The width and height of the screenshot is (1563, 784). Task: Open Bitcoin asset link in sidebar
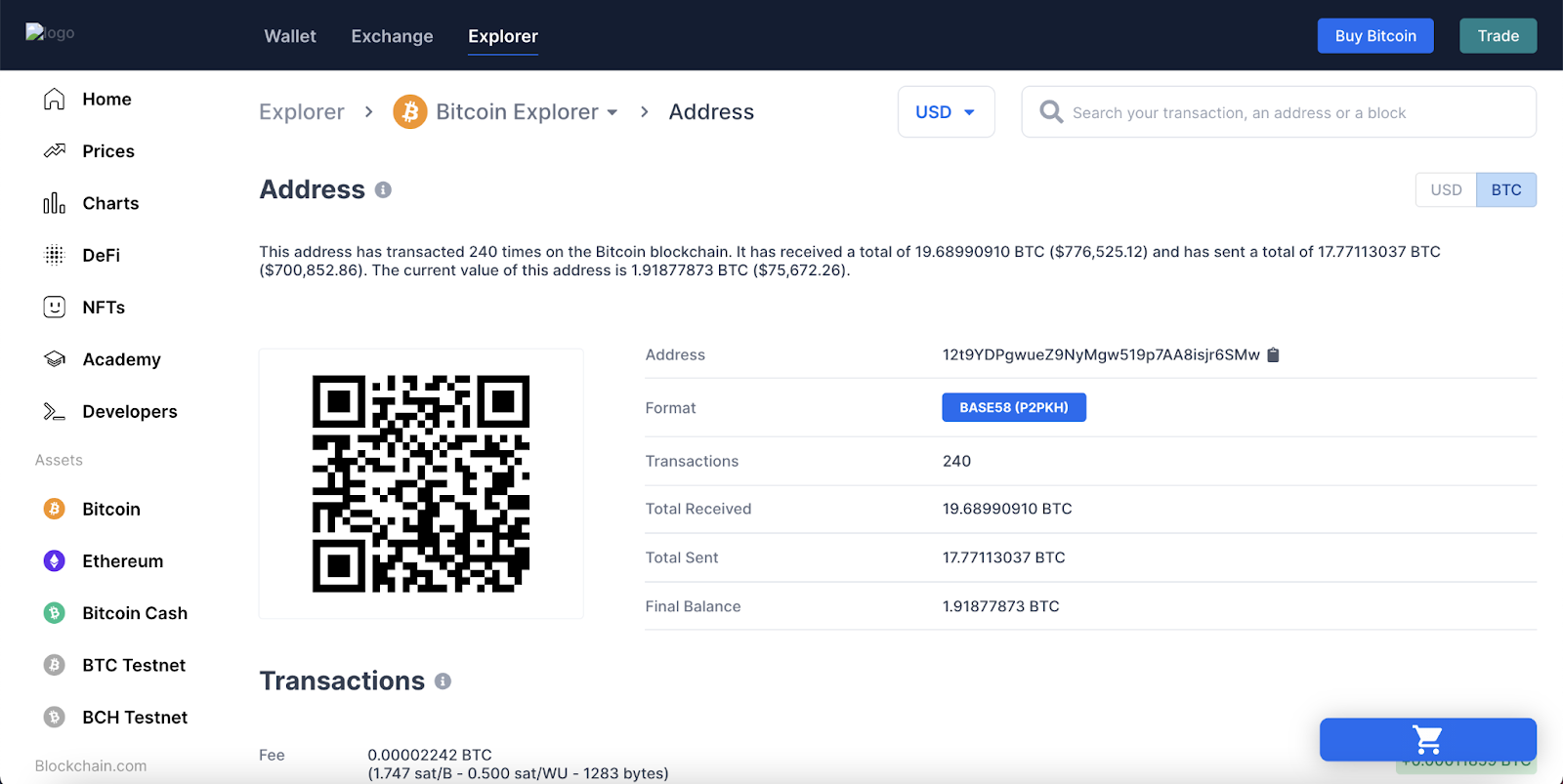click(111, 510)
